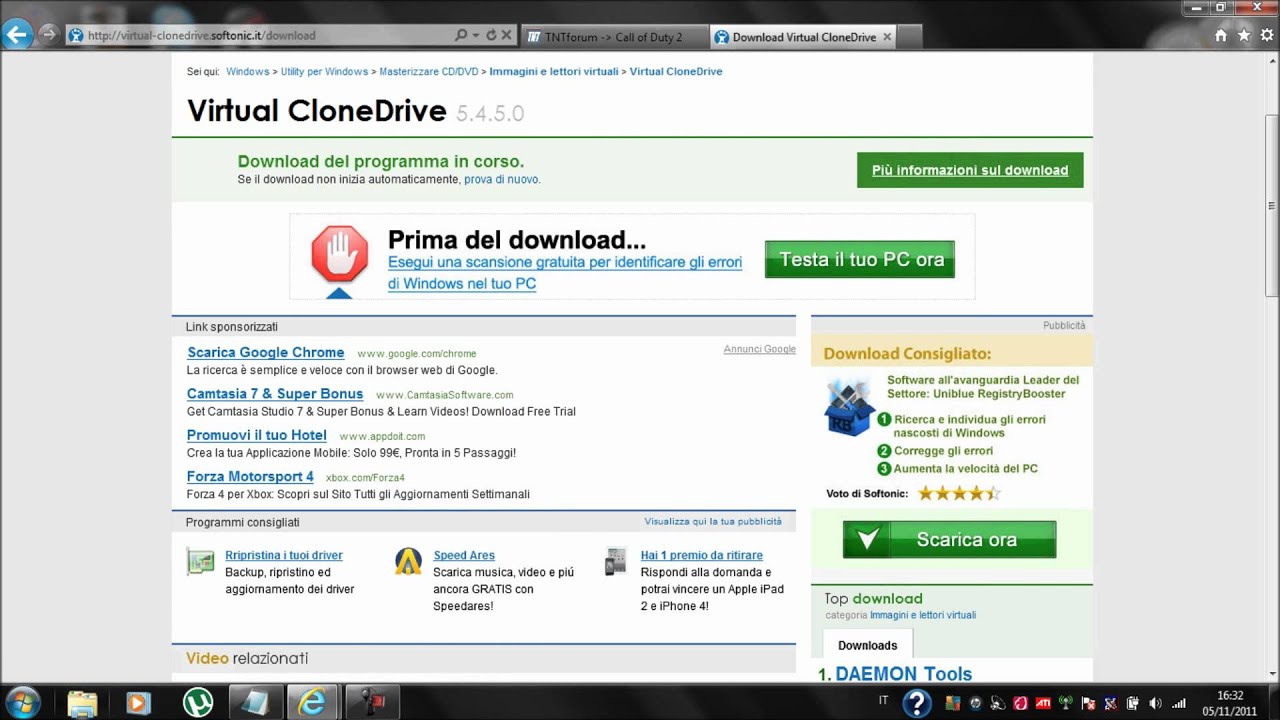Click the volume speaker tray icon
This screenshot has width=1280, height=720.
(x=1156, y=703)
